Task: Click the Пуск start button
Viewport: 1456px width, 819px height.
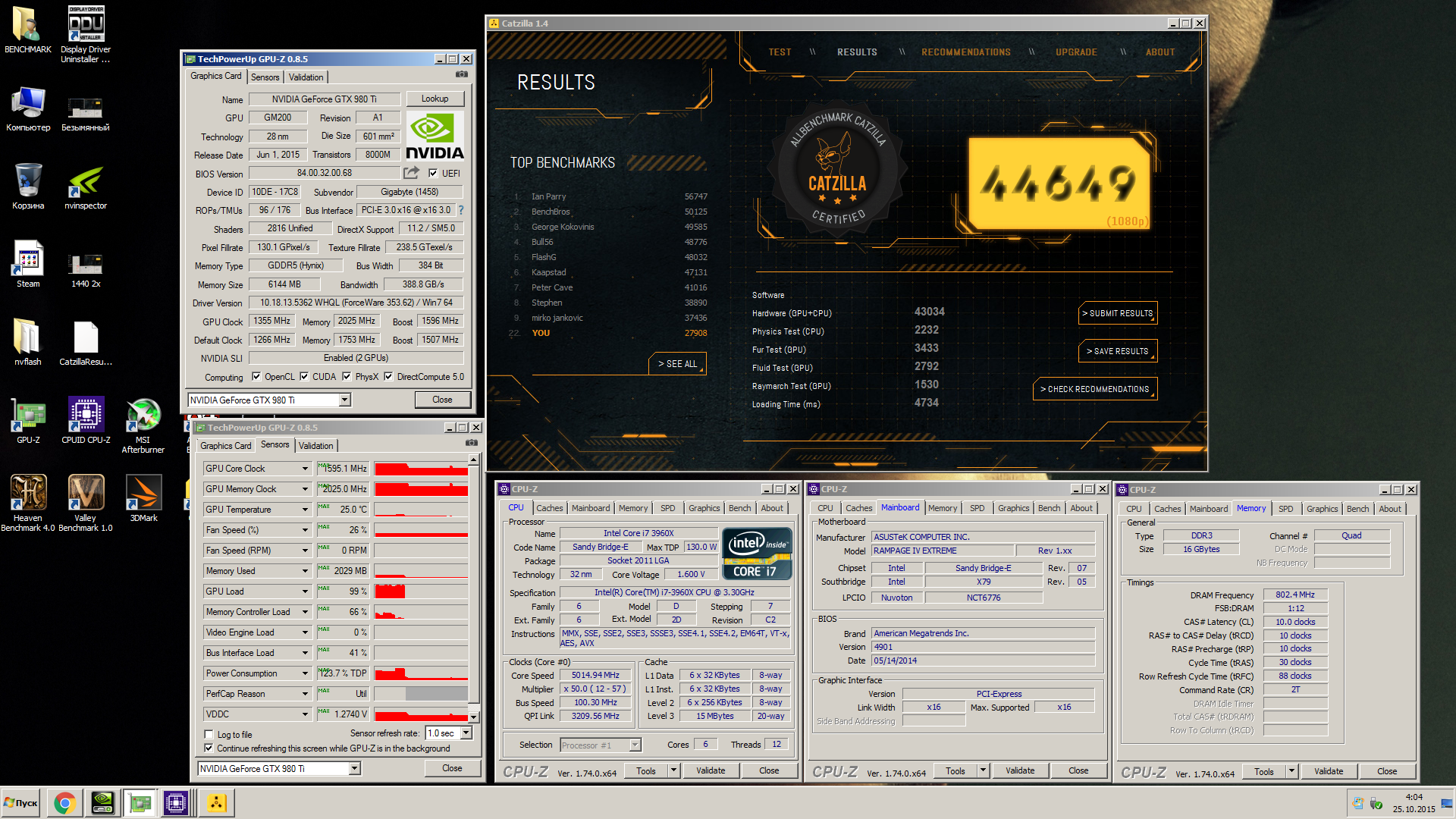Action: coord(21,803)
